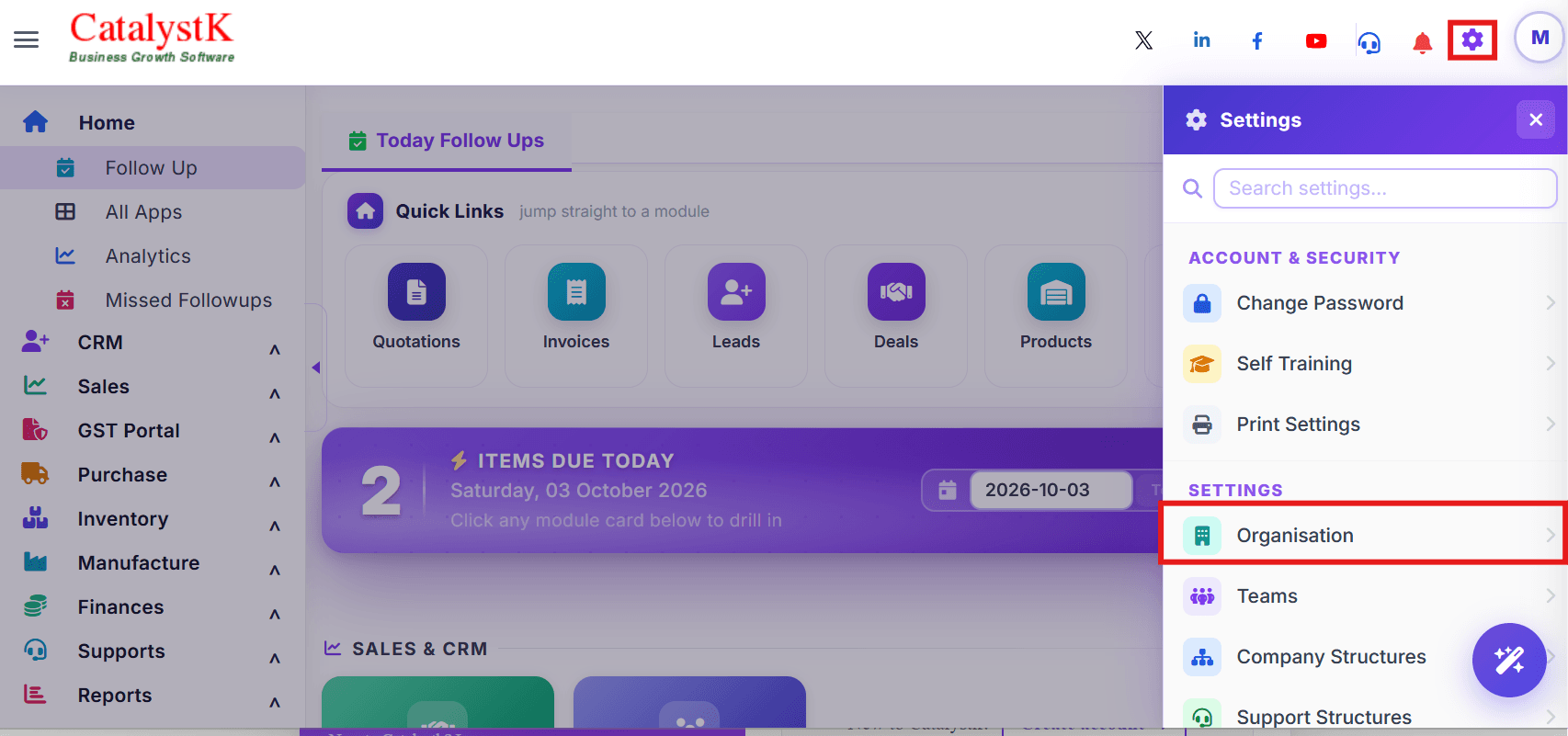Select Follow Up in sidebar
1568x736 pixels.
click(x=153, y=167)
